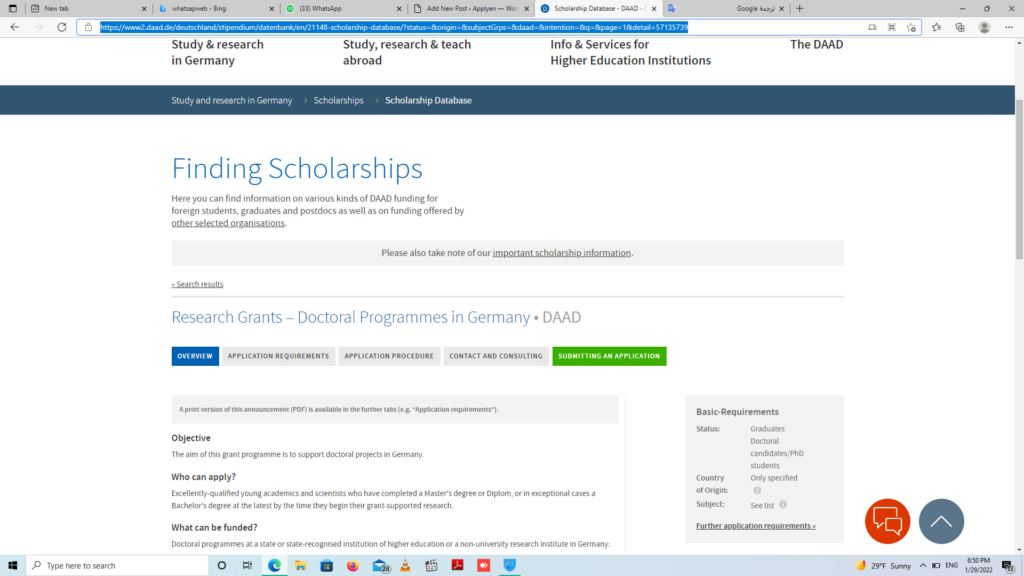1024x576 pixels.
Task: Show Subject info icon next to See list
Action: [783, 504]
